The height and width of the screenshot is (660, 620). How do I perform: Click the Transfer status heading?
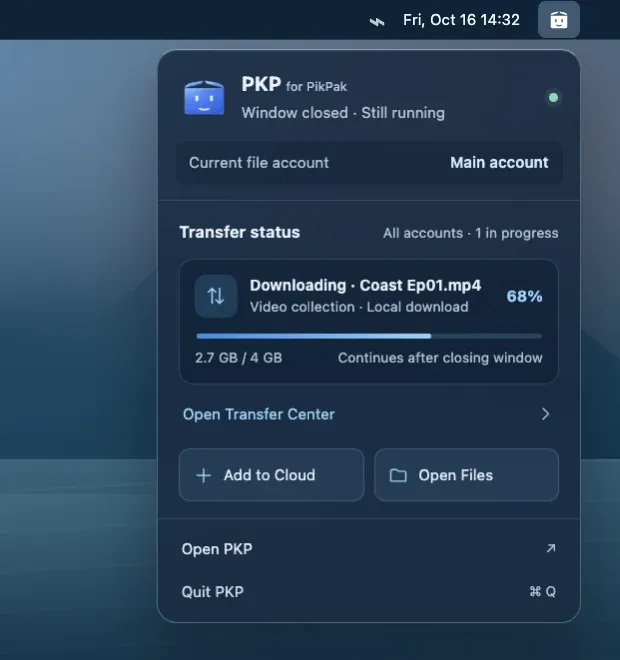coord(239,232)
